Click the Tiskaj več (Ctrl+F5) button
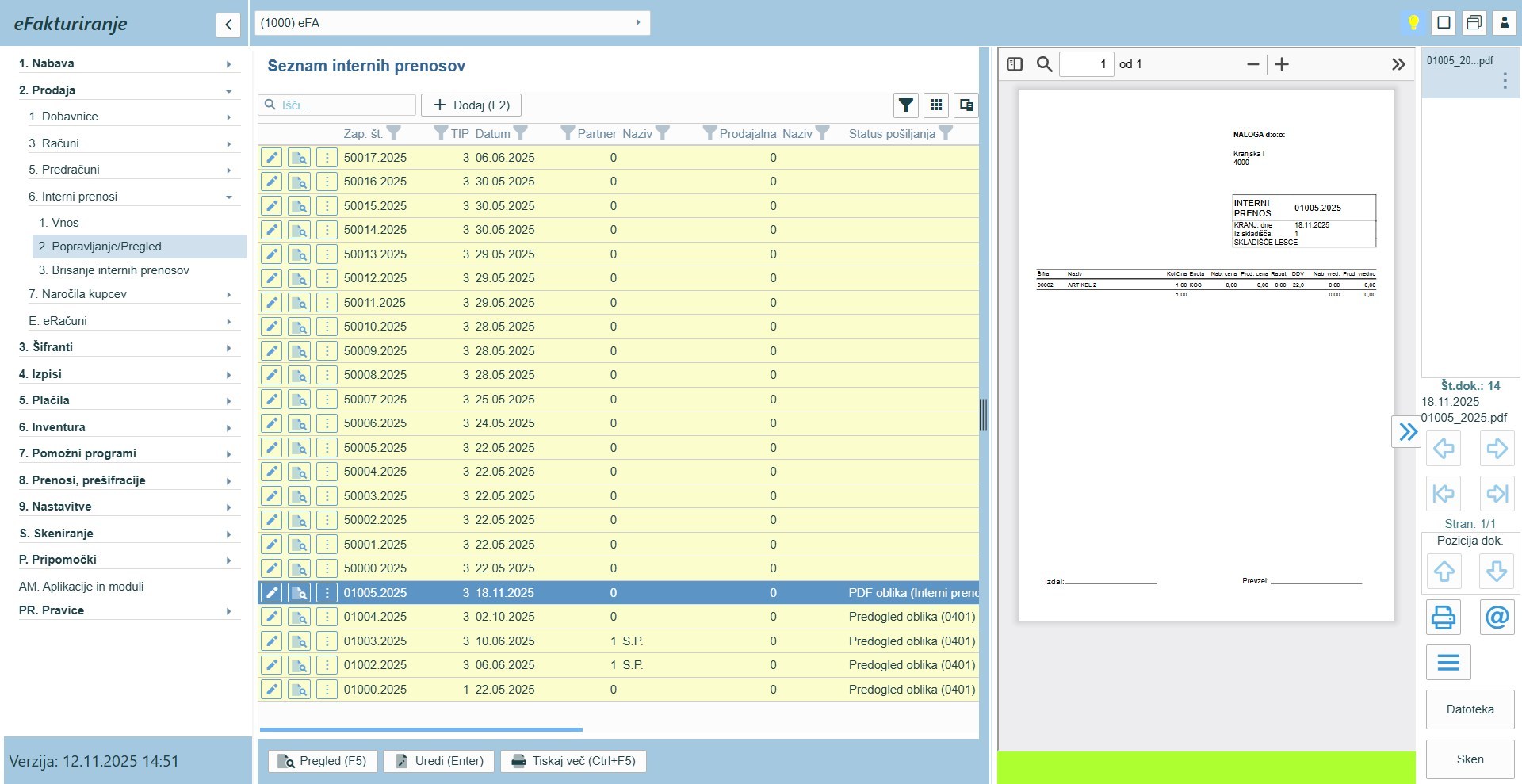1522x784 pixels. click(573, 761)
